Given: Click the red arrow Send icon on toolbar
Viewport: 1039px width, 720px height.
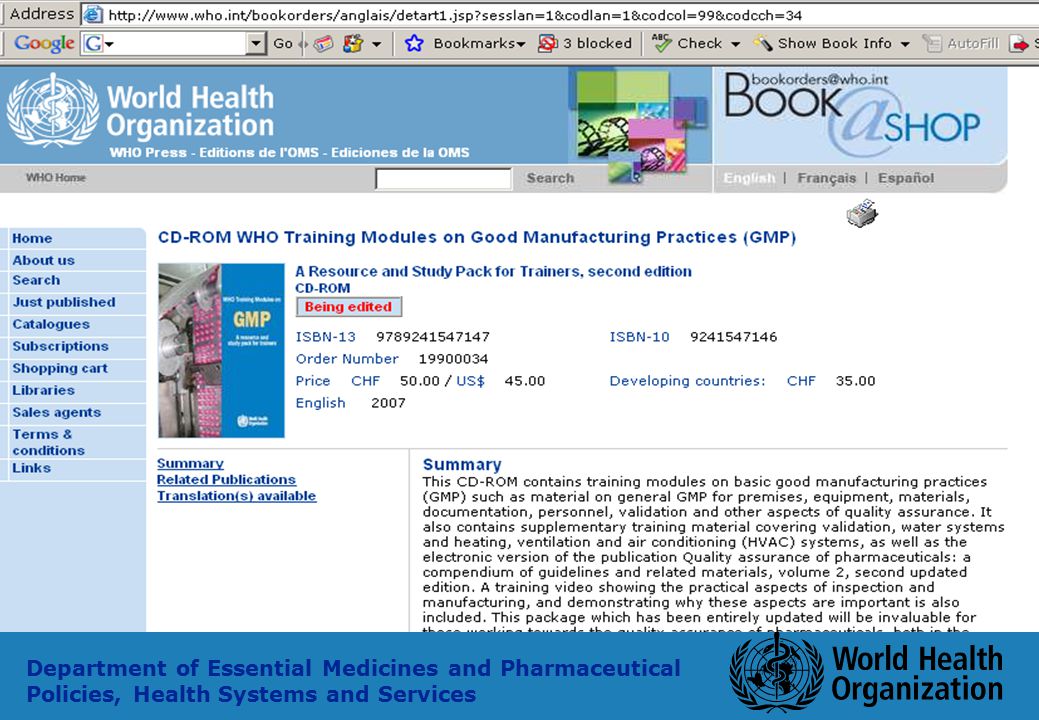Looking at the screenshot, I should (x=1018, y=44).
